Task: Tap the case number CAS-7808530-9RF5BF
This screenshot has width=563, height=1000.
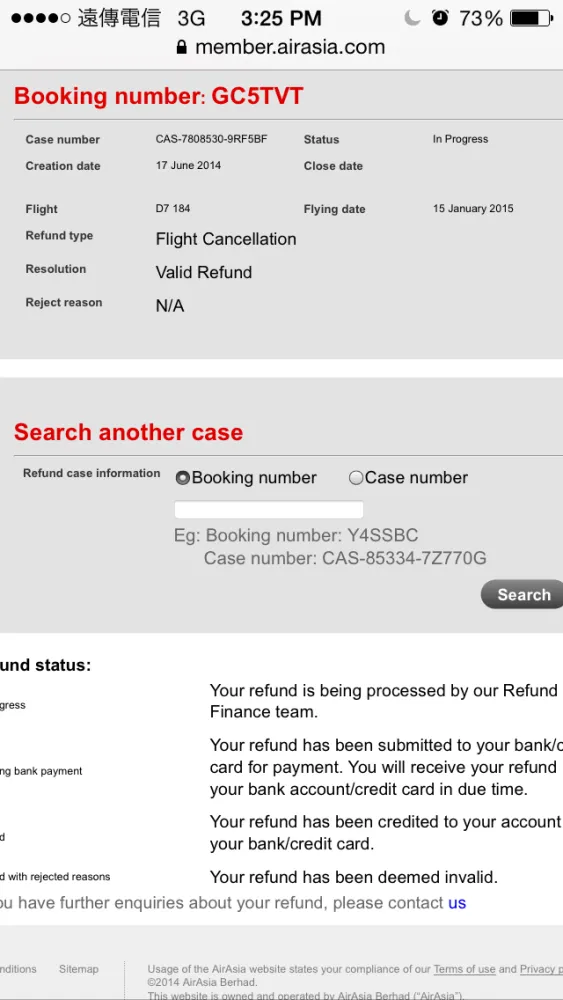Action: pyautogui.click(x=211, y=138)
